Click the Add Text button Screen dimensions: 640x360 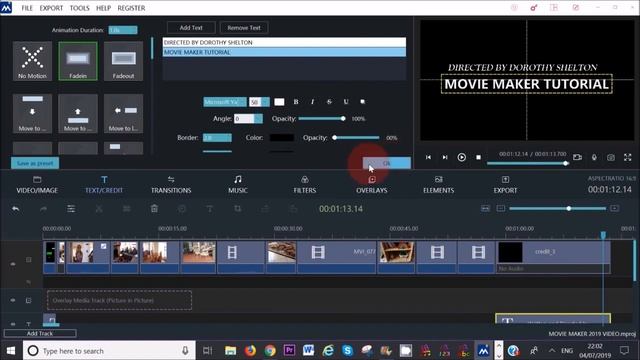pos(191,28)
